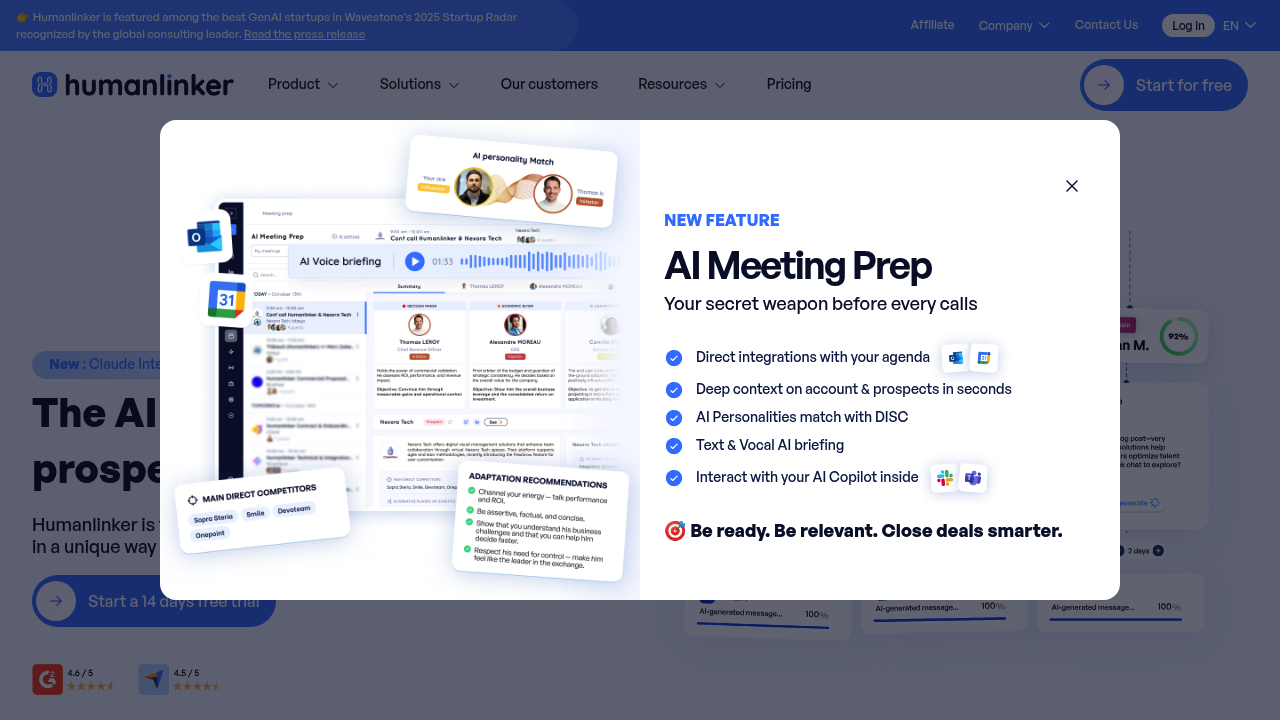Click the 'Smile' competitor chip
Viewport: 1280px width, 720px height.
tap(255, 513)
